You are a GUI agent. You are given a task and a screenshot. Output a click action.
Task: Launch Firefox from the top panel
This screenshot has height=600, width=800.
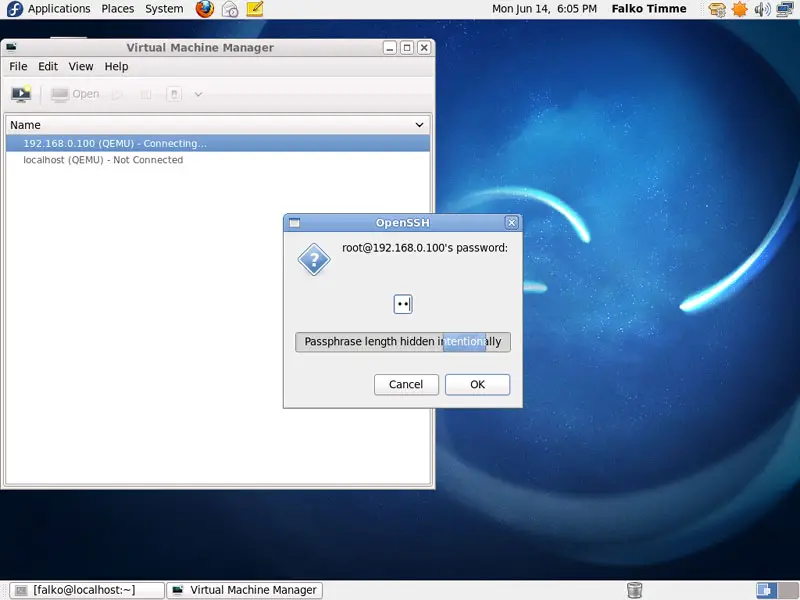click(x=205, y=9)
